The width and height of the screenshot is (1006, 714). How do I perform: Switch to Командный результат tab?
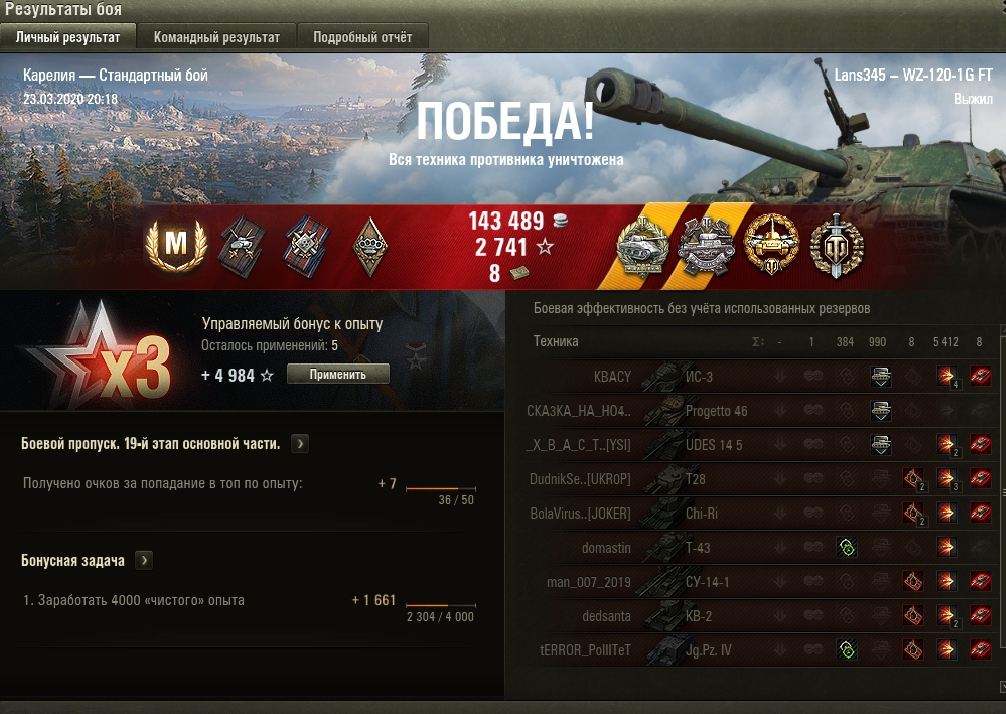[x=217, y=37]
